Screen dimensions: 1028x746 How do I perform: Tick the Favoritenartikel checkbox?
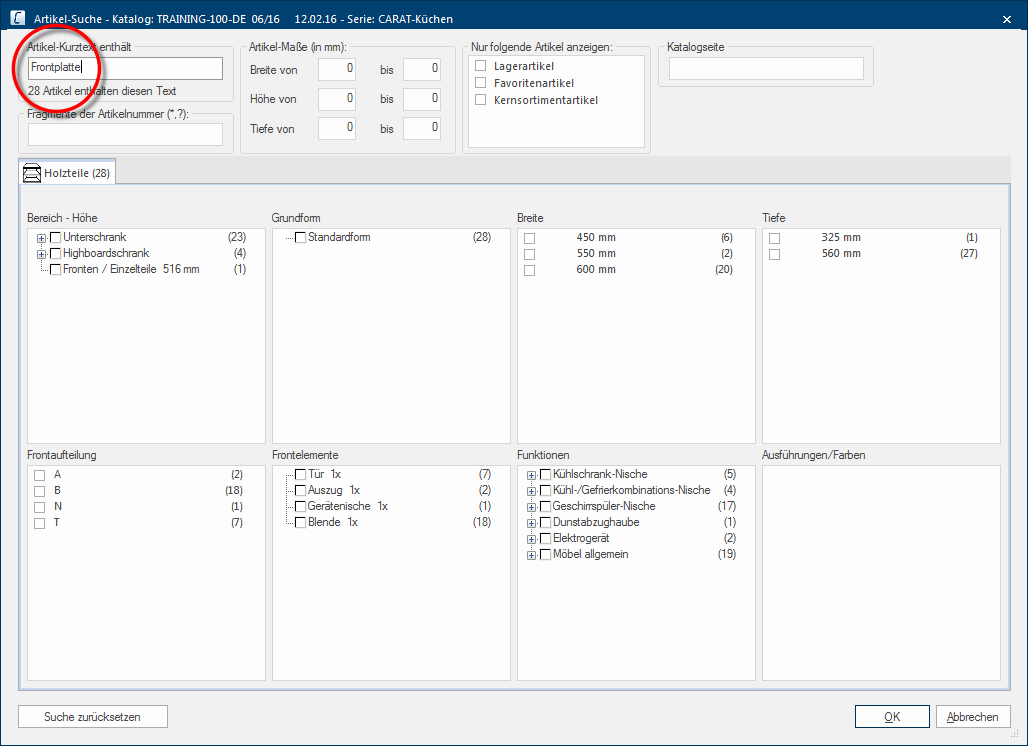[x=481, y=83]
